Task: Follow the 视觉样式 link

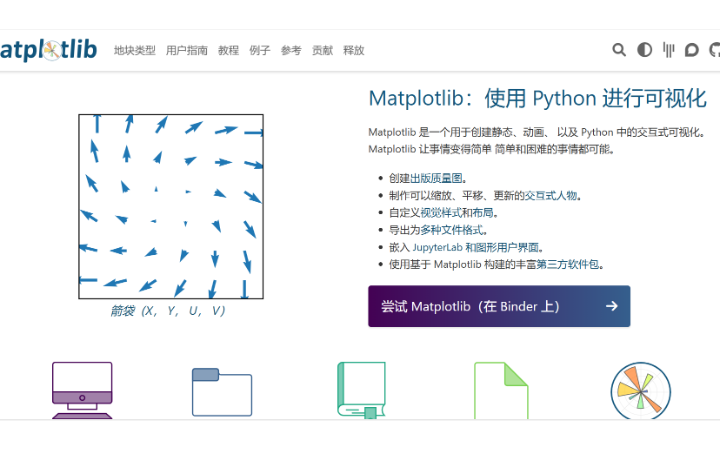Action: coord(441,213)
